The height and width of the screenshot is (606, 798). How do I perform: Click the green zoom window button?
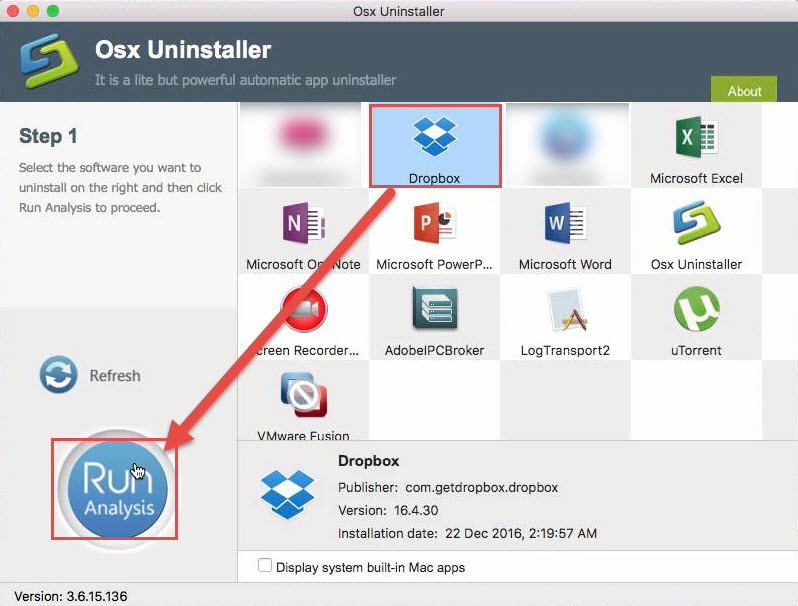(x=53, y=11)
